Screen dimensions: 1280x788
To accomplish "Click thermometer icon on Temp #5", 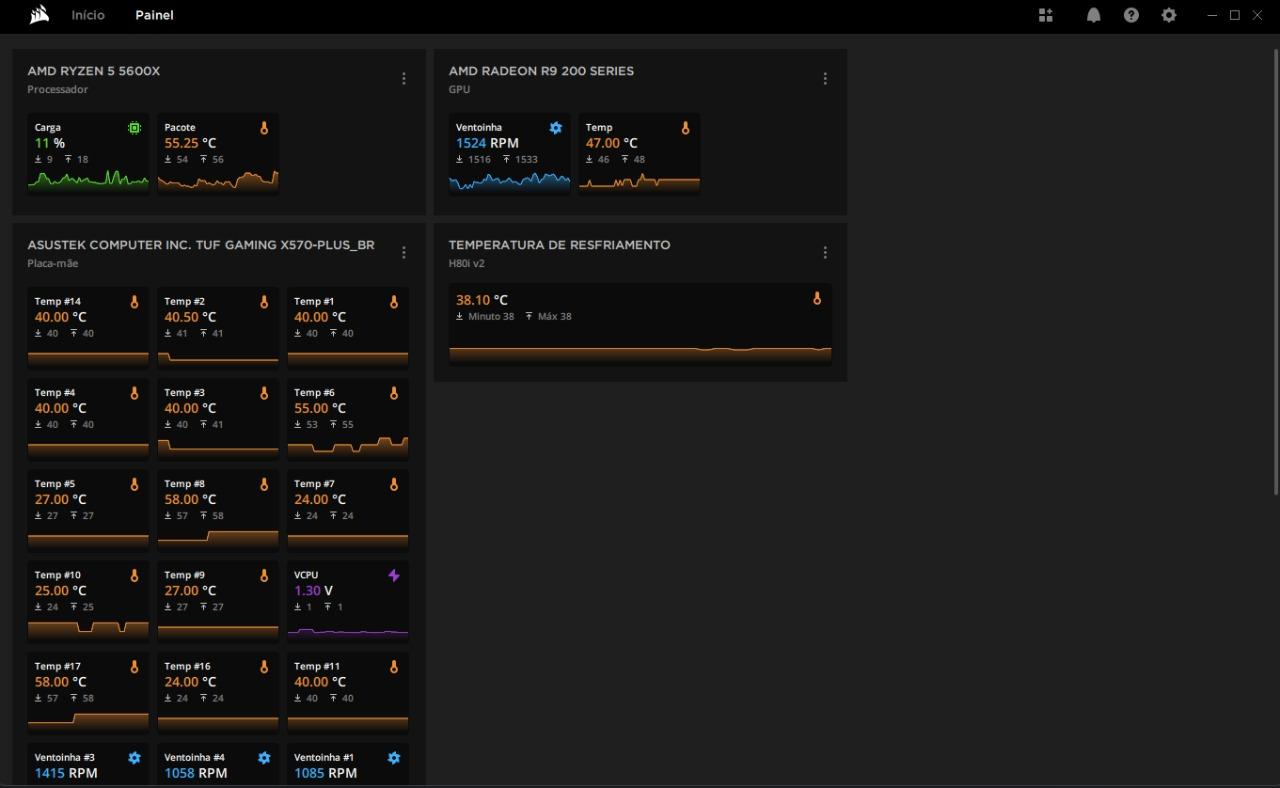I will (134, 484).
